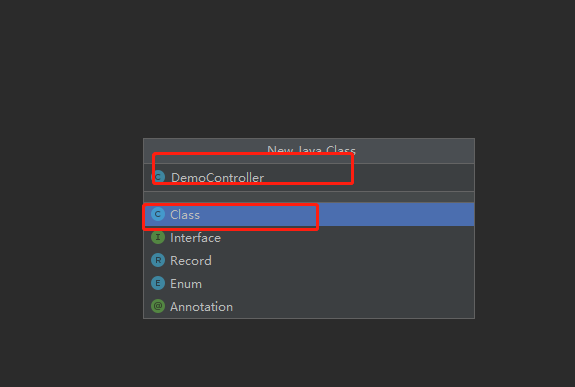Click the dark editor background outside popup
The width and height of the screenshot is (575, 387).
pyautogui.click(x=288, y=66)
